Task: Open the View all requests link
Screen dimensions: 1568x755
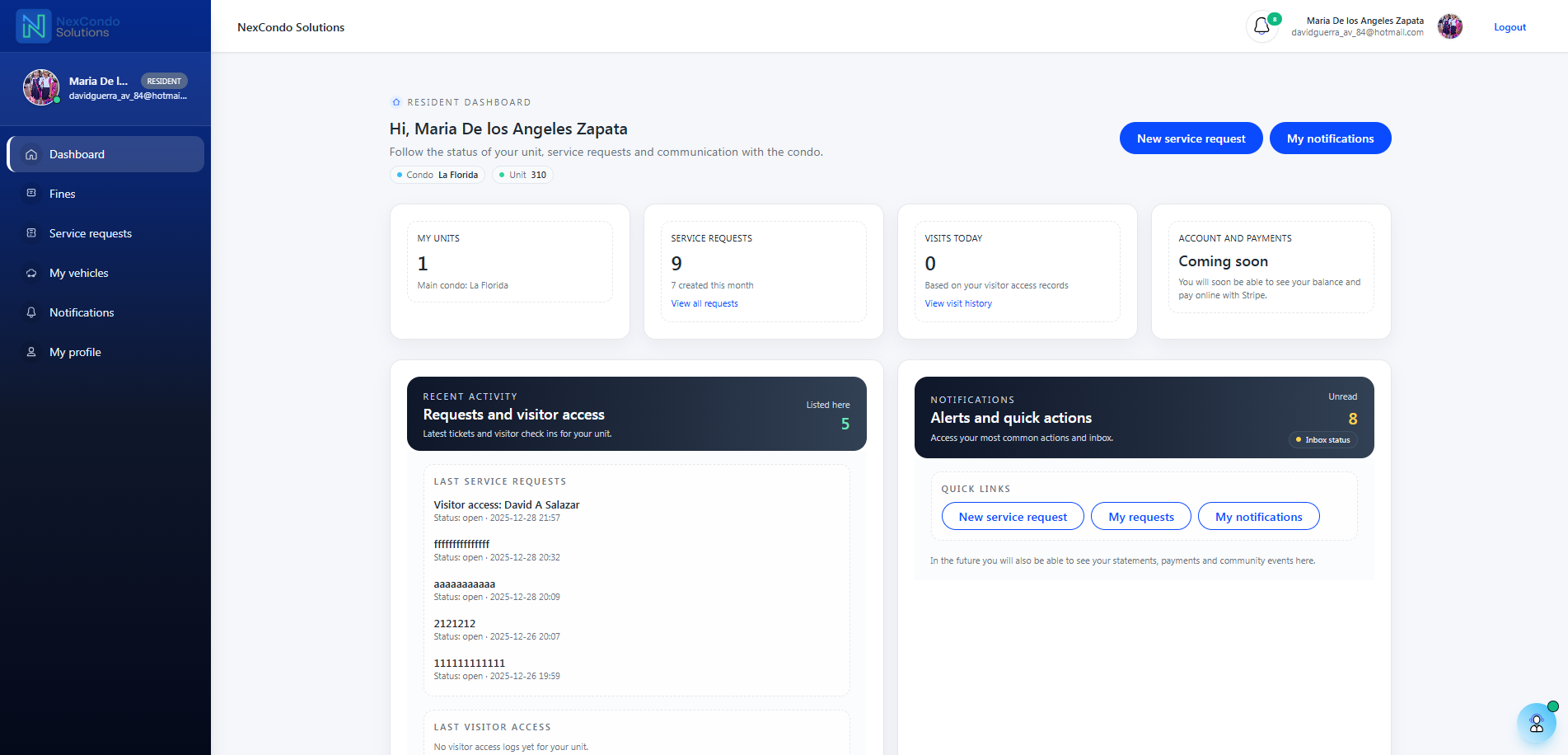Action: (x=704, y=303)
